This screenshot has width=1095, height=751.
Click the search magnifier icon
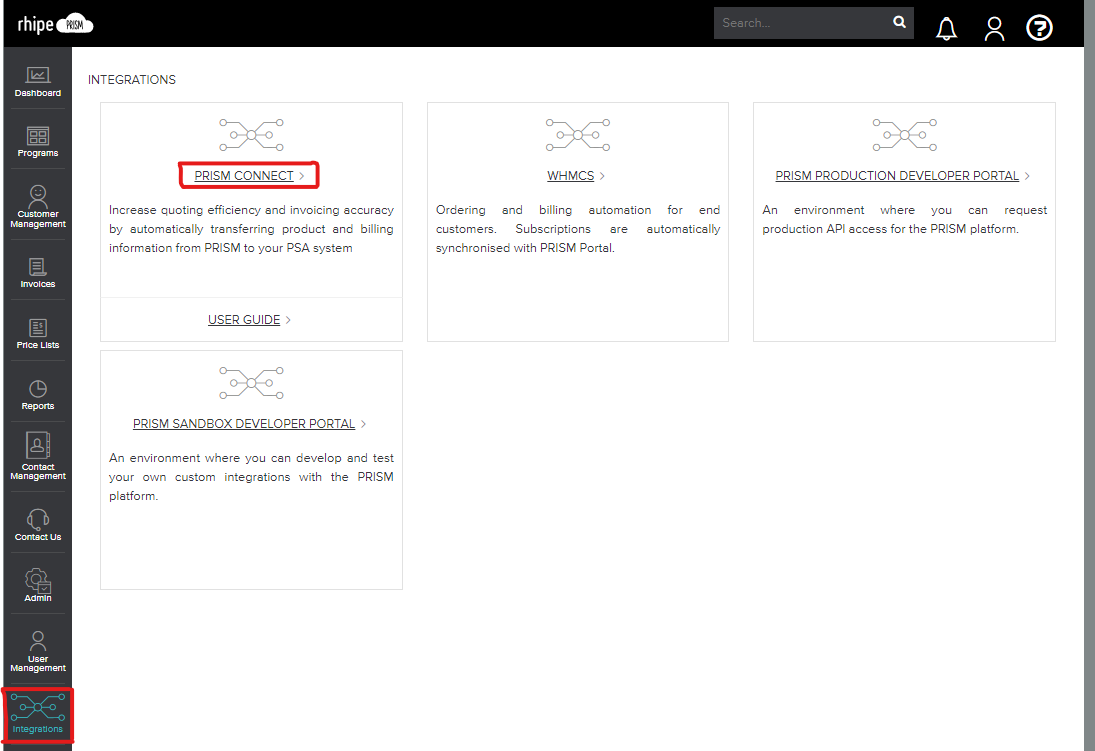(x=899, y=22)
